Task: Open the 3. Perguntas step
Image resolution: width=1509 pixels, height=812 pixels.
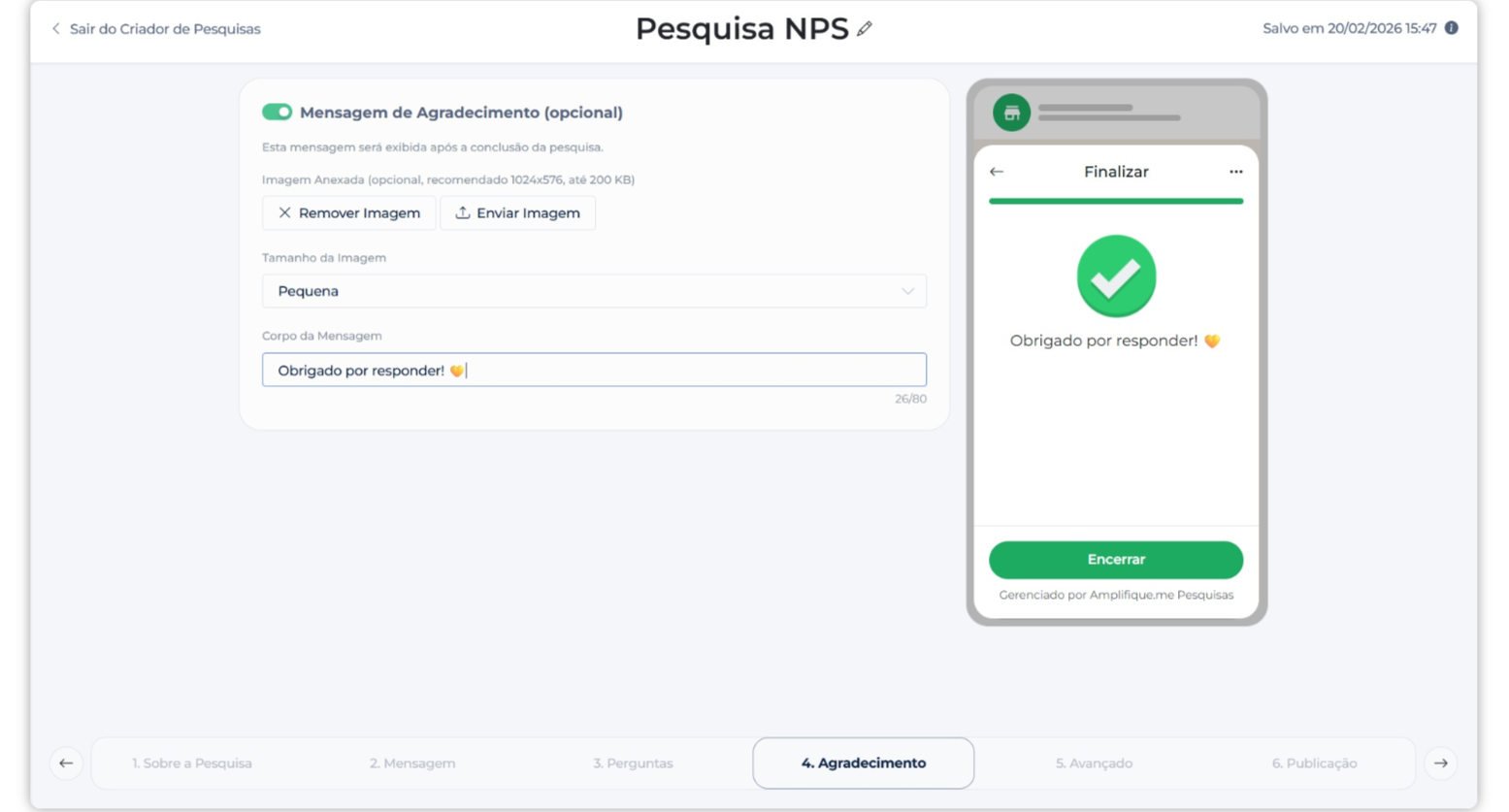Action: (x=633, y=763)
